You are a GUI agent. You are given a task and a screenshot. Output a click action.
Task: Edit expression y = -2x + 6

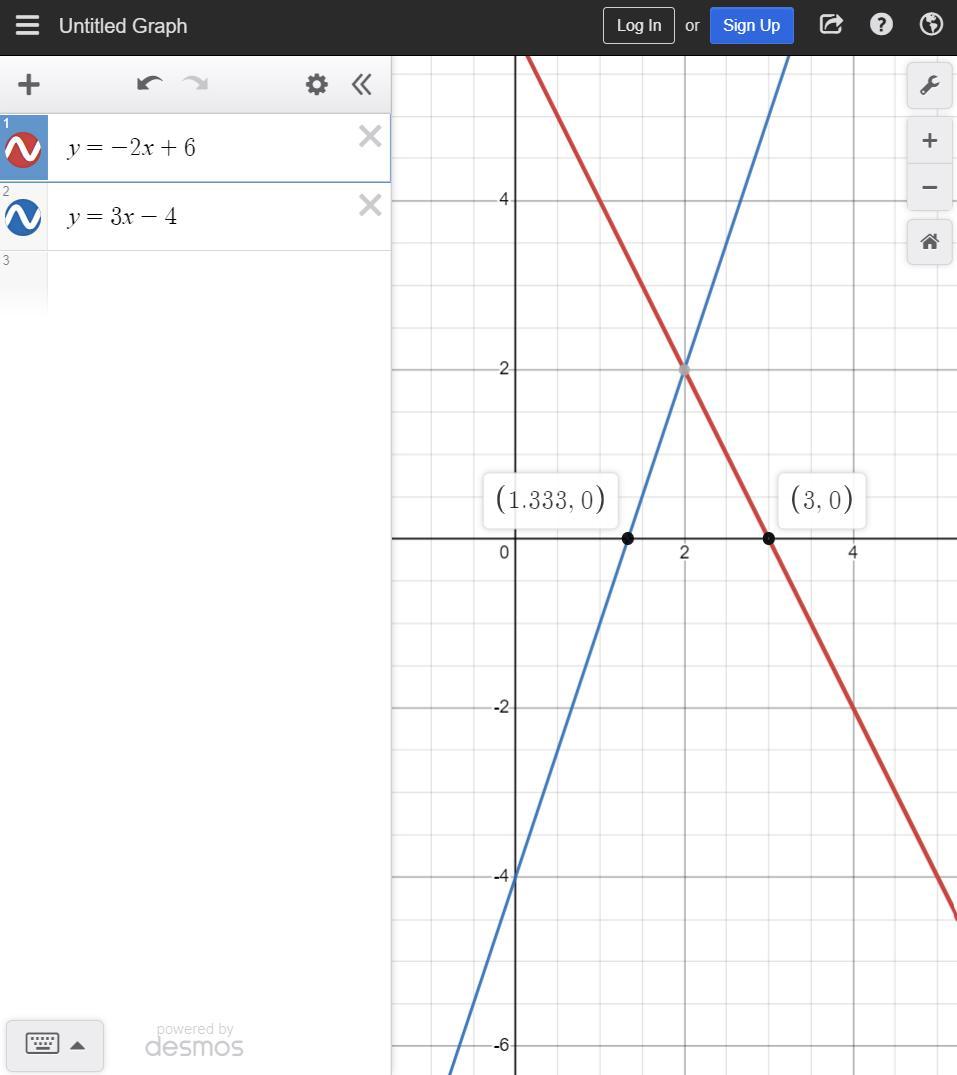click(132, 148)
